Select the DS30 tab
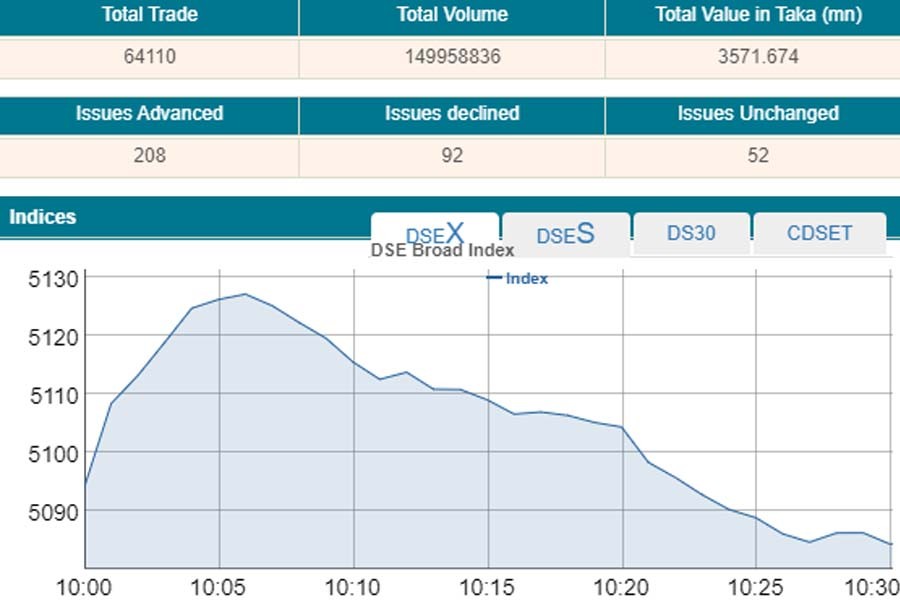900x600 pixels. (691, 234)
